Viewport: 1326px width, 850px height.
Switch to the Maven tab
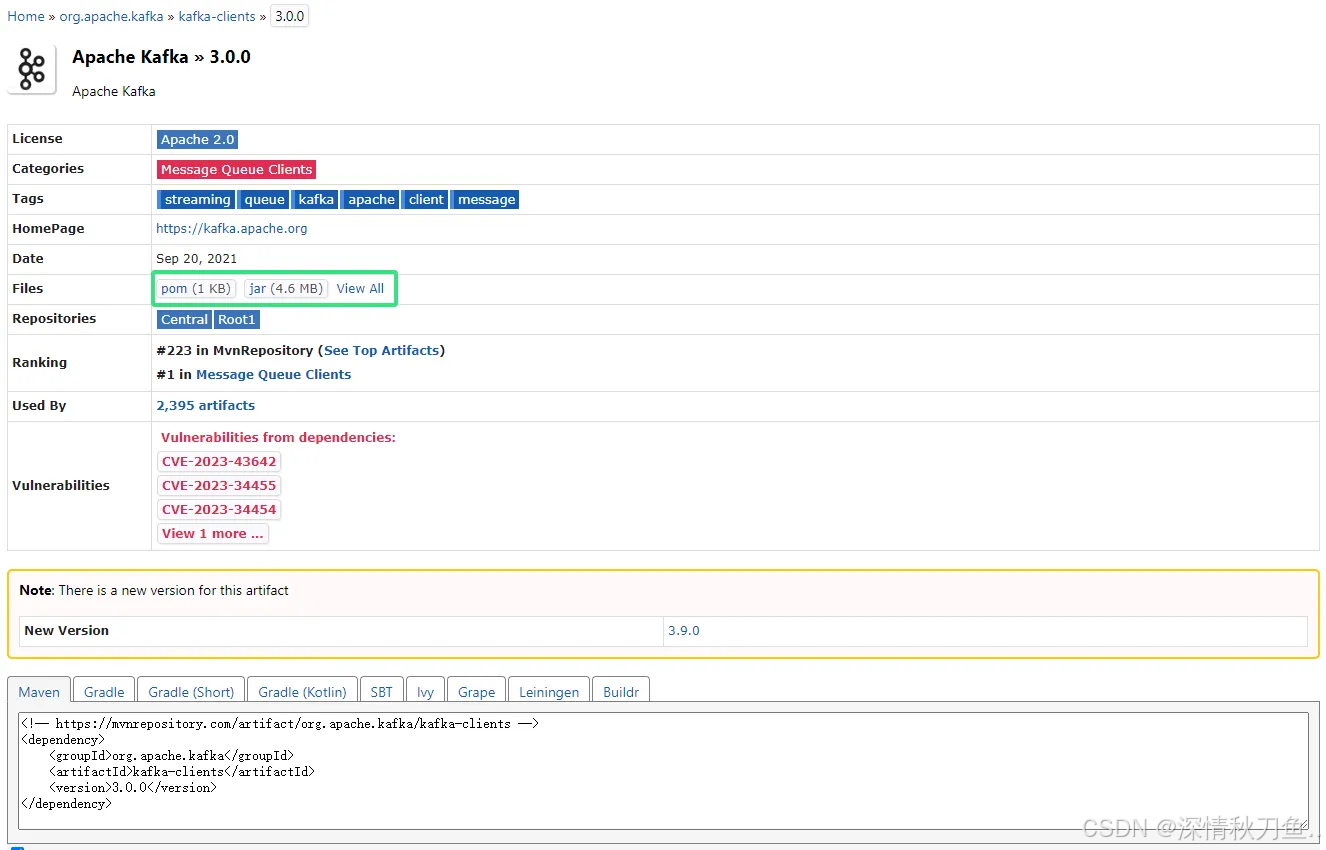pyautogui.click(x=39, y=691)
